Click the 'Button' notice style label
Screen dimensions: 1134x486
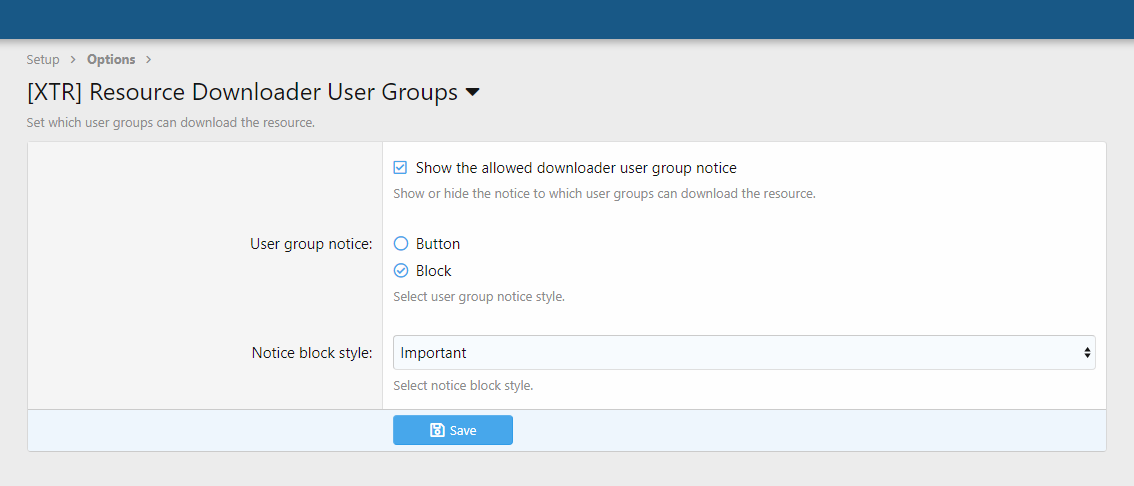click(x=438, y=243)
